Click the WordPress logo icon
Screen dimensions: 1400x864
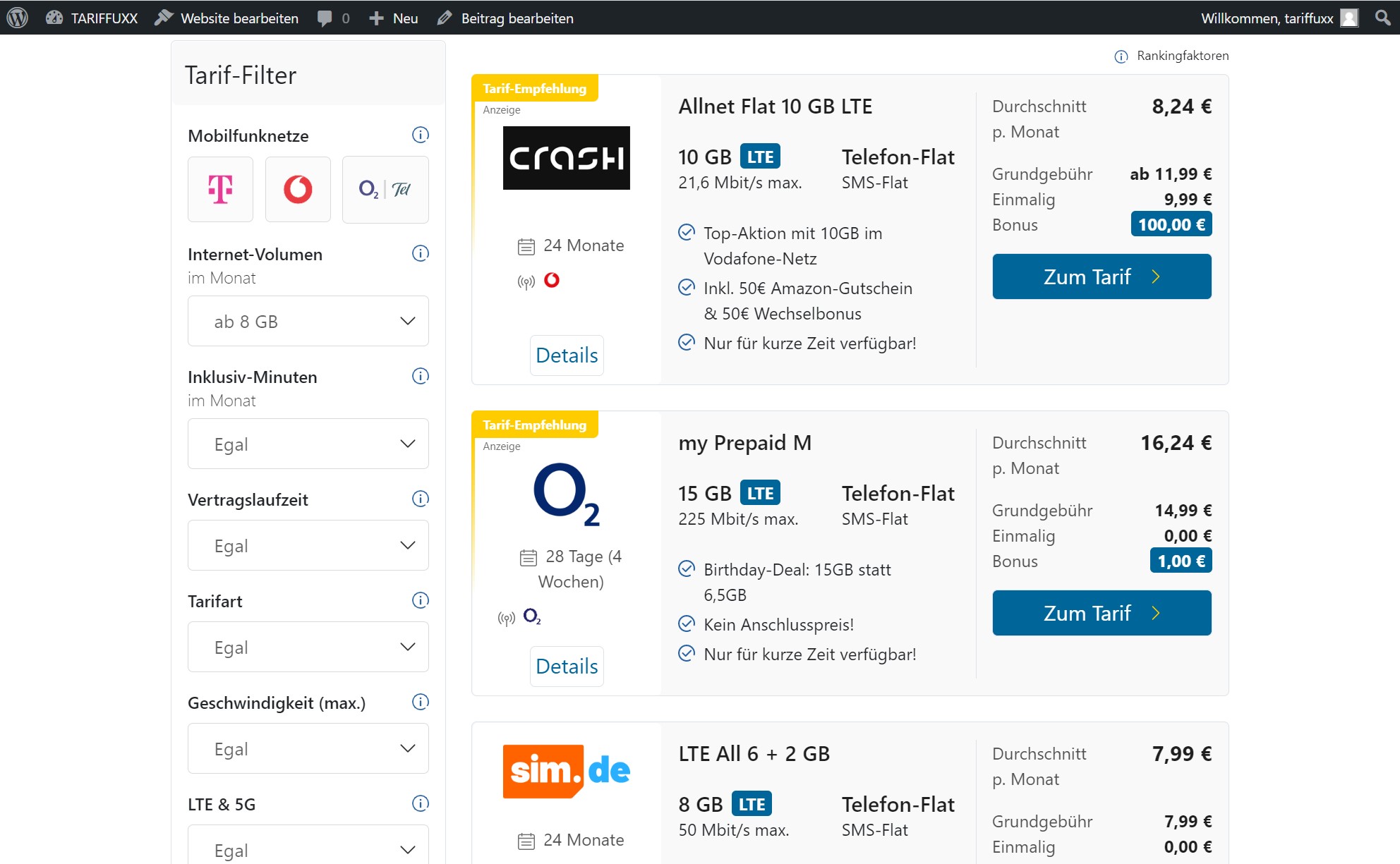tap(17, 18)
